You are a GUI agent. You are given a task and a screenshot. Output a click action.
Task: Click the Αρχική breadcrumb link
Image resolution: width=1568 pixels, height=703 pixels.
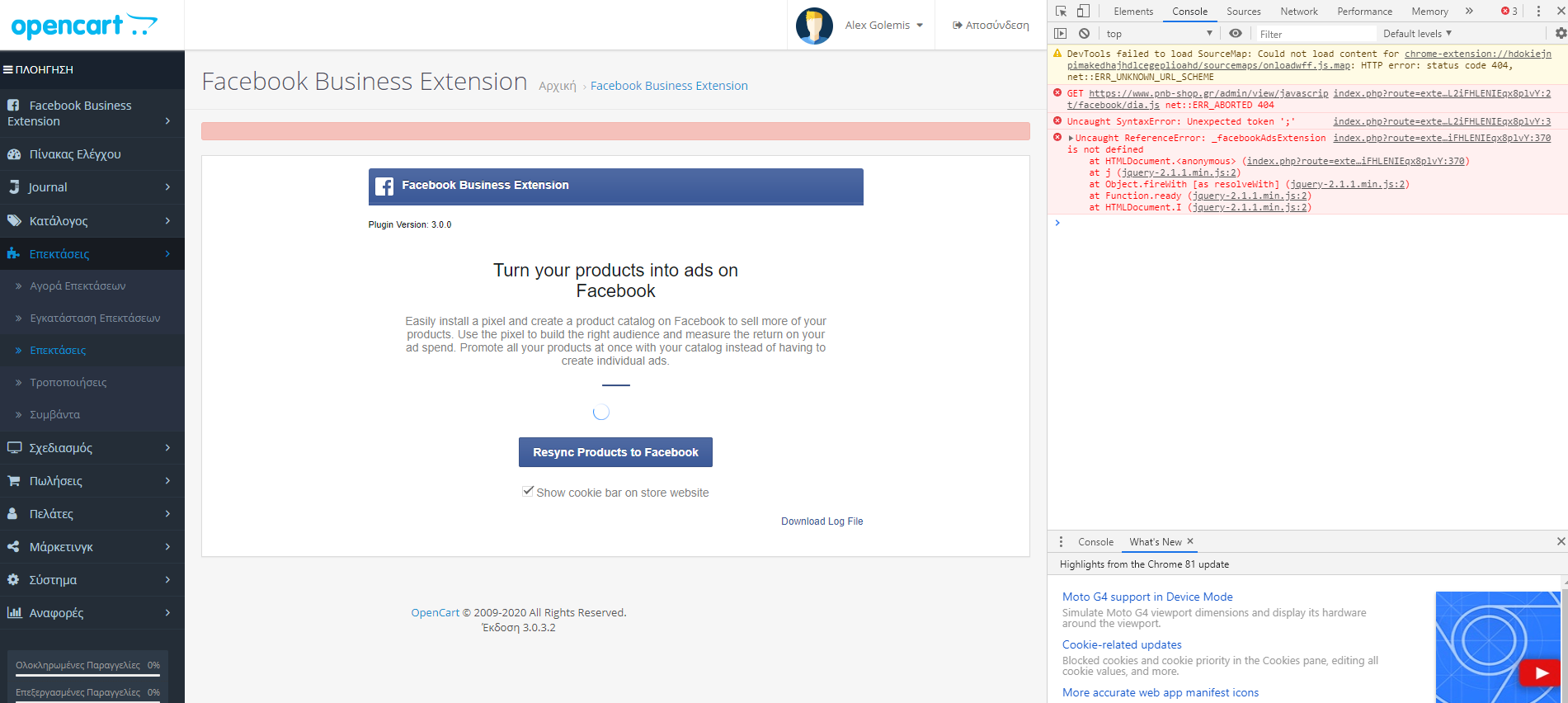click(x=558, y=86)
